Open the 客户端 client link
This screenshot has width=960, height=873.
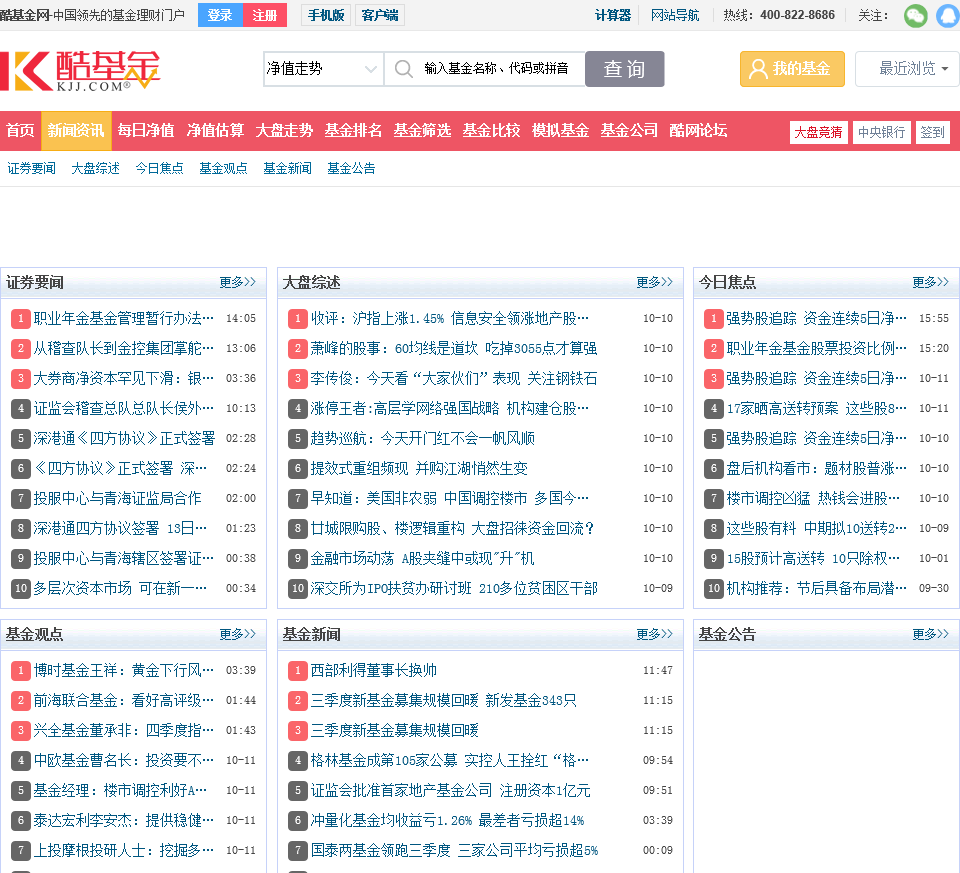(x=380, y=15)
